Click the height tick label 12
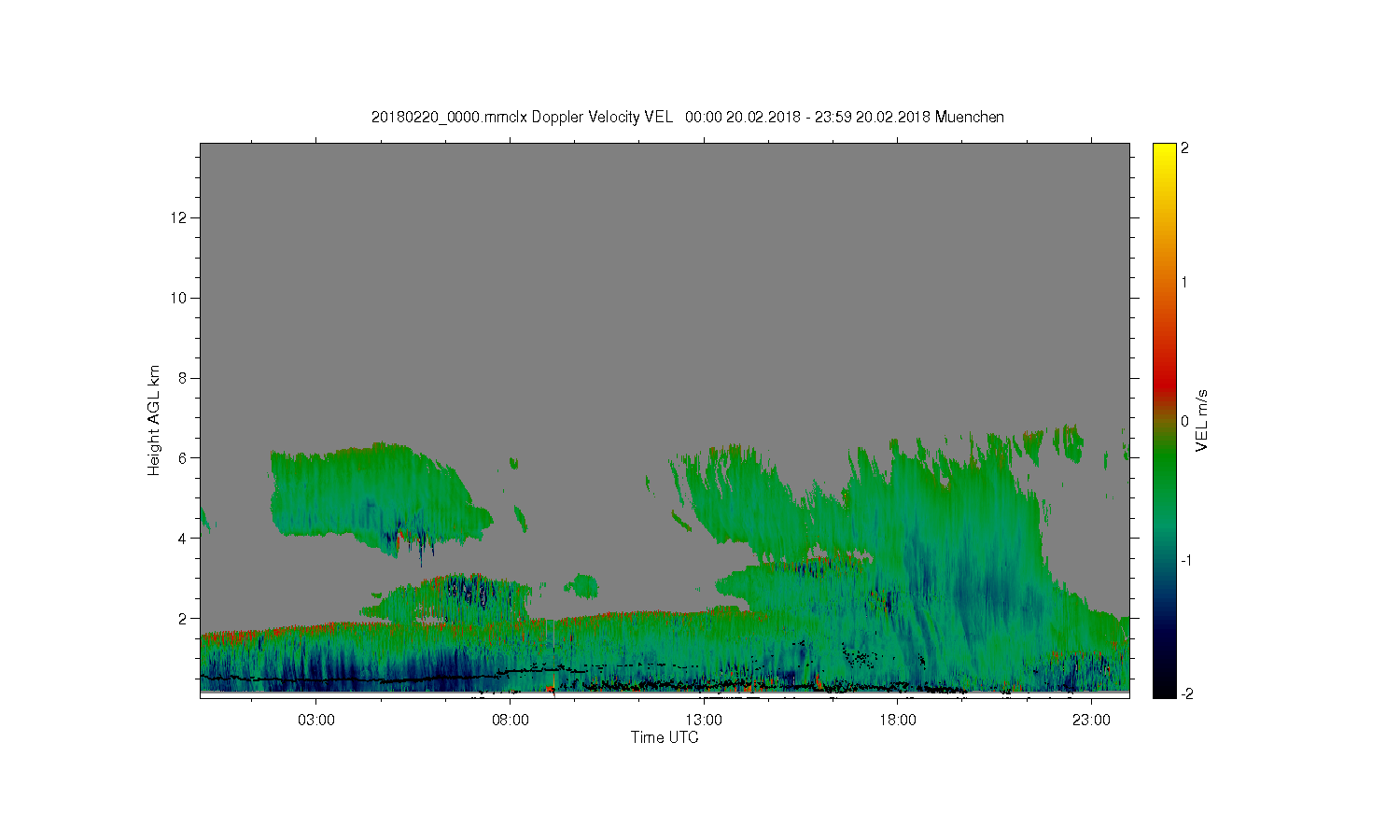 click(x=179, y=217)
